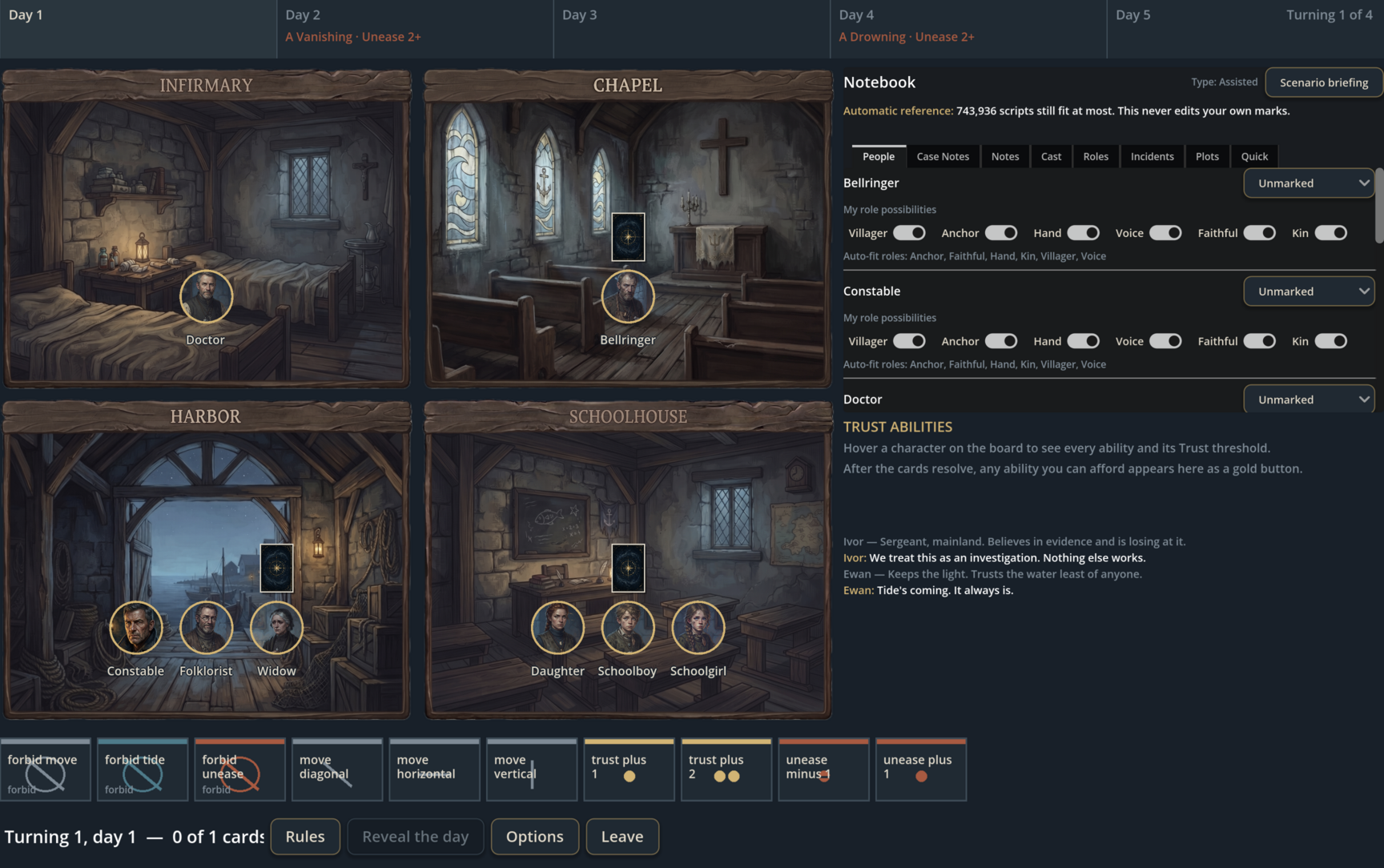Switch to the Cast tab

(1051, 156)
